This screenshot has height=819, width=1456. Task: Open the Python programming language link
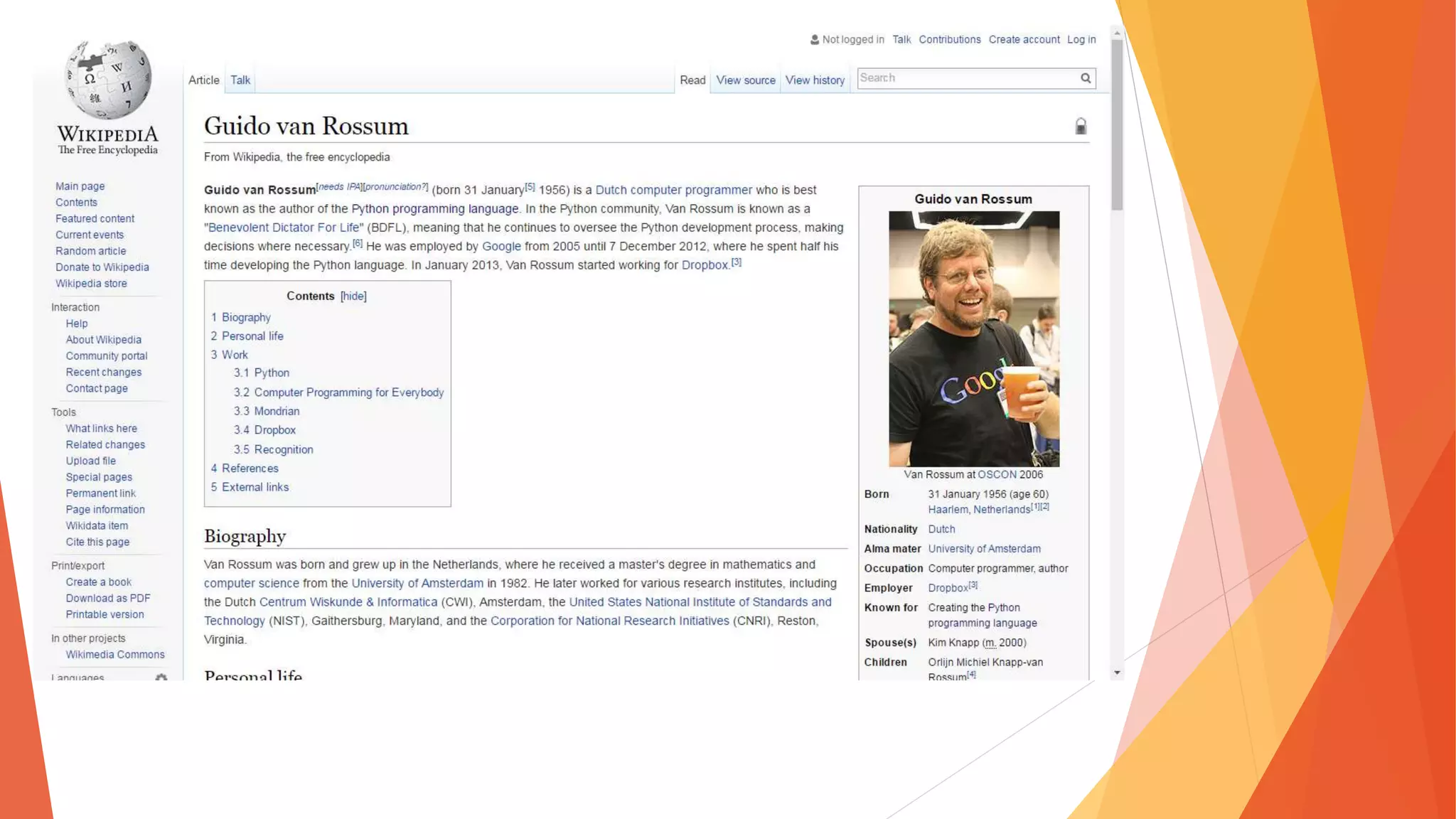(434, 209)
